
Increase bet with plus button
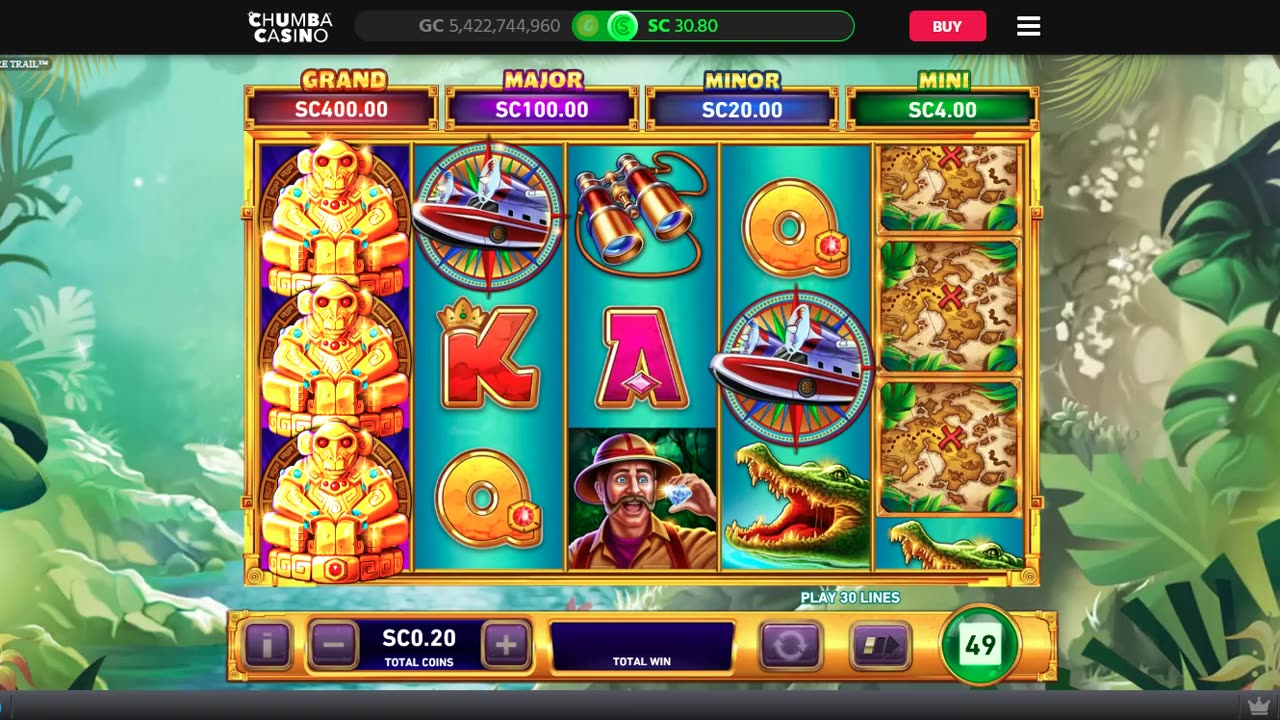(506, 645)
